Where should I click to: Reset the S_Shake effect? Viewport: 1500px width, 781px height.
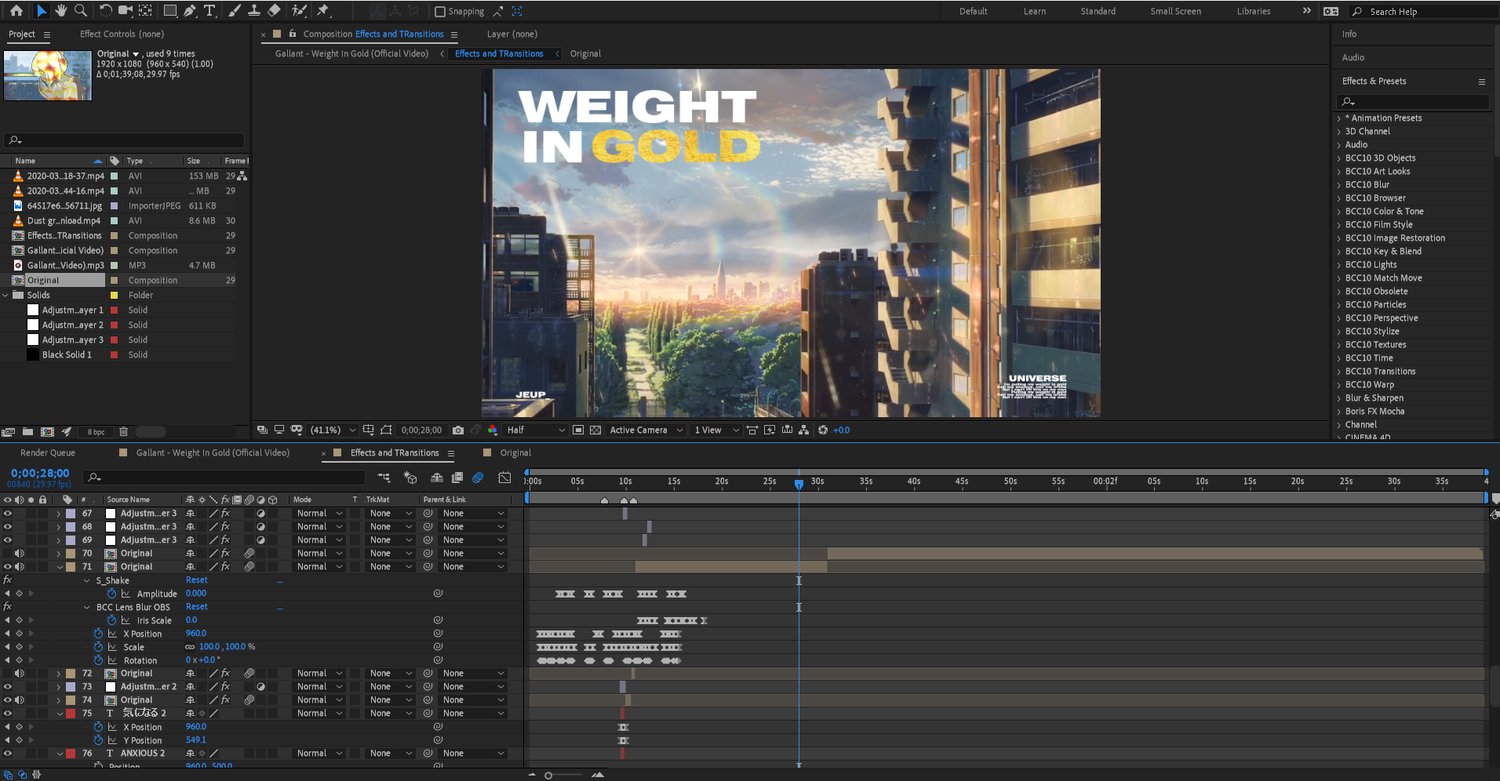point(197,580)
